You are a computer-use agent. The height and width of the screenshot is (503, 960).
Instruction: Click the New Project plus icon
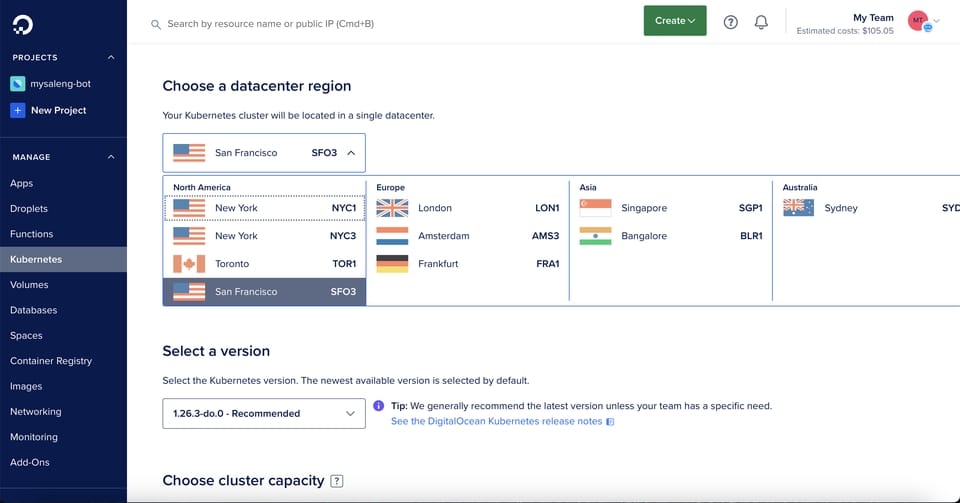[18, 111]
